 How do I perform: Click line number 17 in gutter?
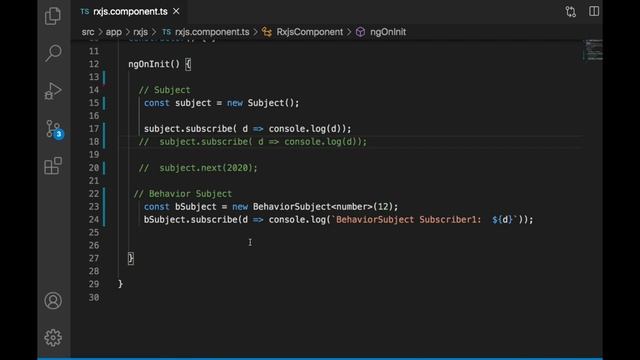click(x=94, y=129)
